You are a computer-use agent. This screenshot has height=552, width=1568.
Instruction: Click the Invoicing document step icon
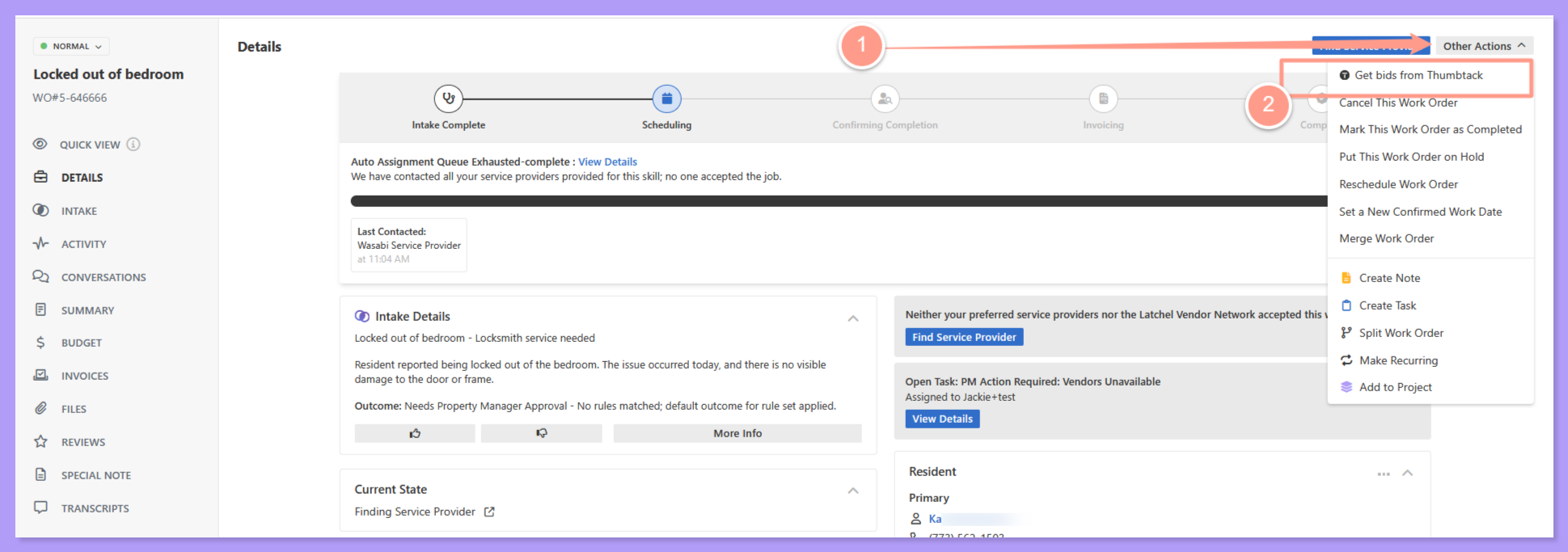1104,99
